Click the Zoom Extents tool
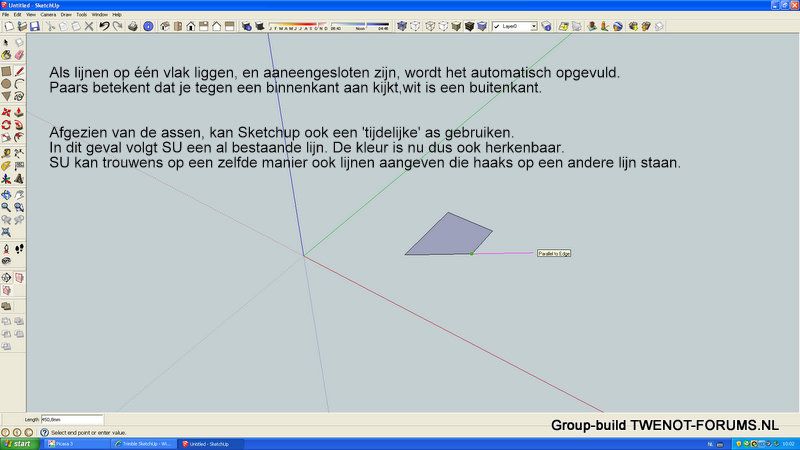 tap(6, 232)
